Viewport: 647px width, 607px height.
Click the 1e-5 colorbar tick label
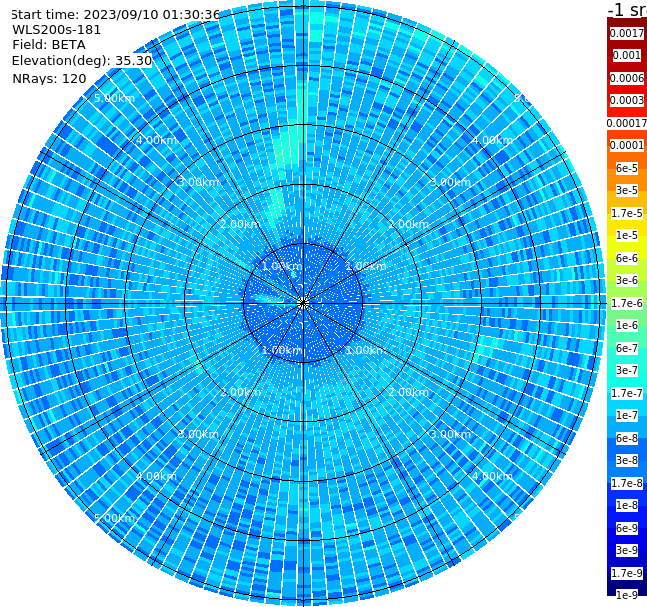[x=627, y=235]
